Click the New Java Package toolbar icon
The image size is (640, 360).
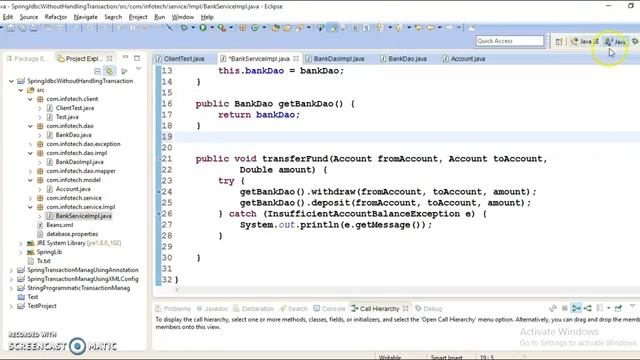[243, 28]
